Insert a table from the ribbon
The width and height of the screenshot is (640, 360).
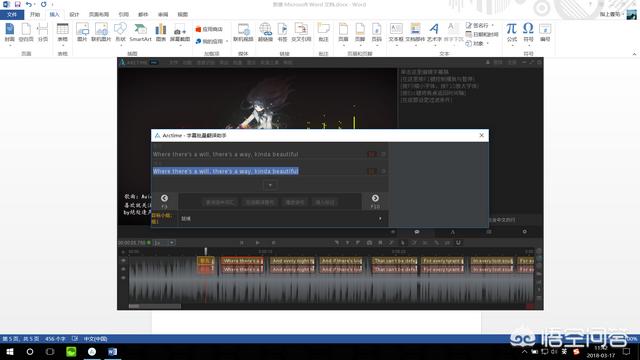[62, 32]
